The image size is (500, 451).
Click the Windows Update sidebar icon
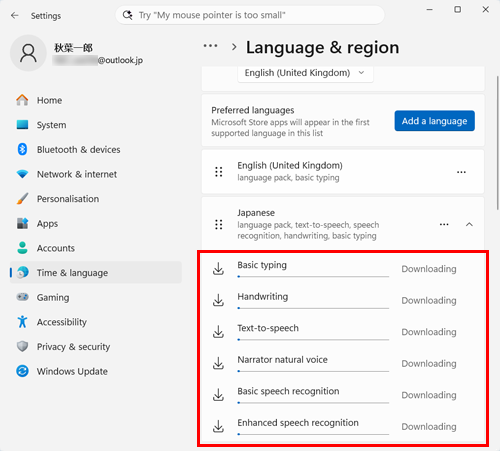coord(22,371)
